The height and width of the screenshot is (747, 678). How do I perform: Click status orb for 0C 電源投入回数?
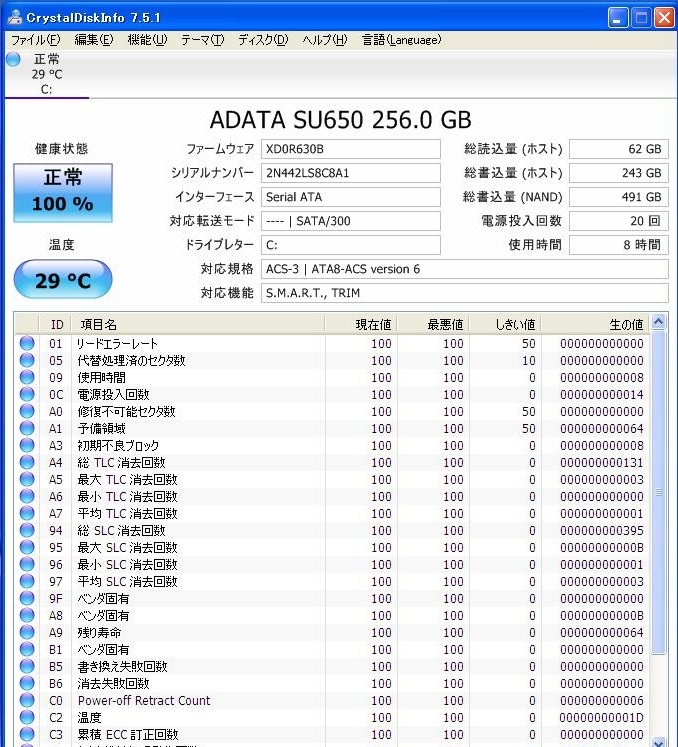point(27,394)
